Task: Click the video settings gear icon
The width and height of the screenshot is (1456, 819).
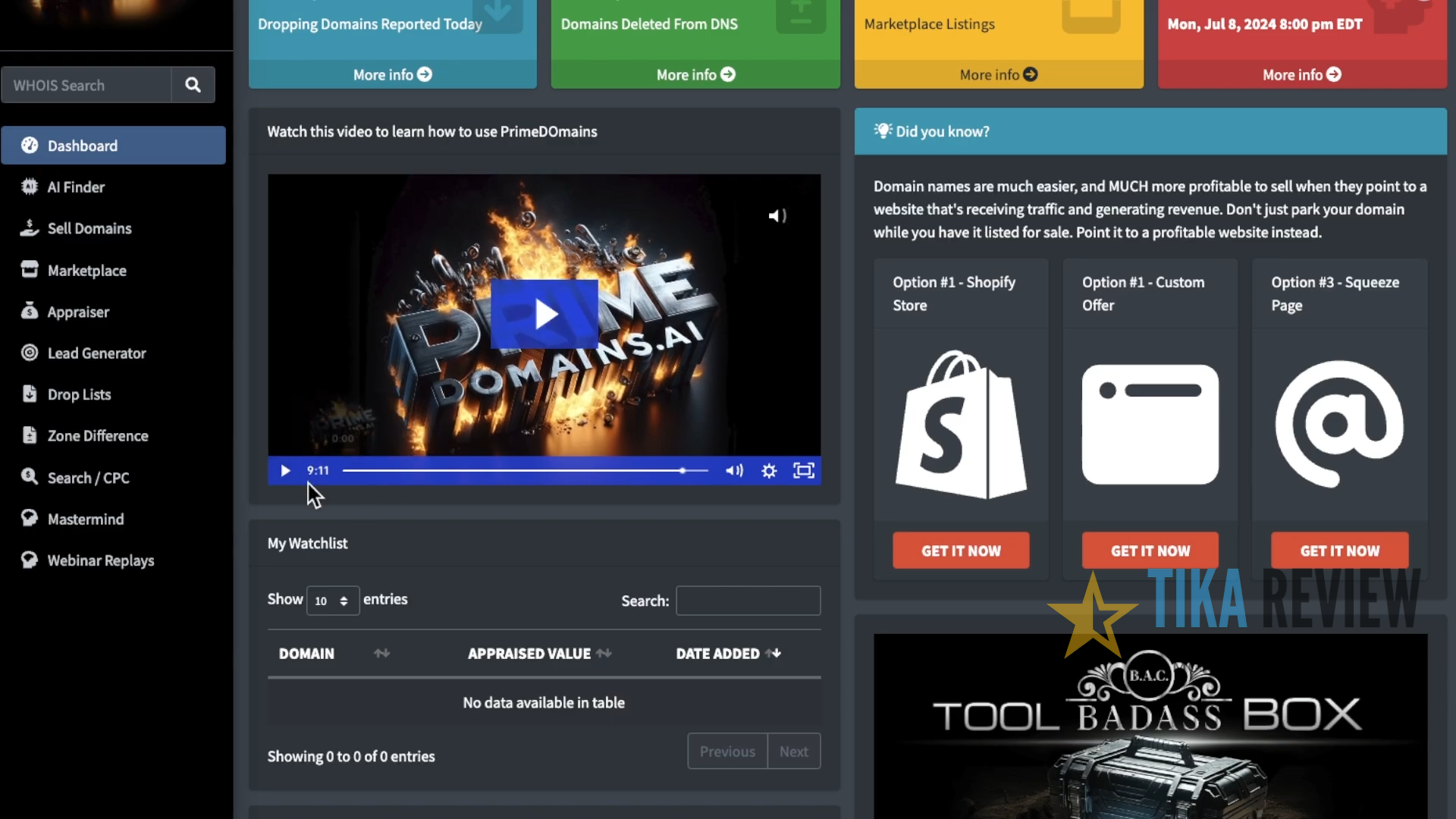Action: point(769,471)
